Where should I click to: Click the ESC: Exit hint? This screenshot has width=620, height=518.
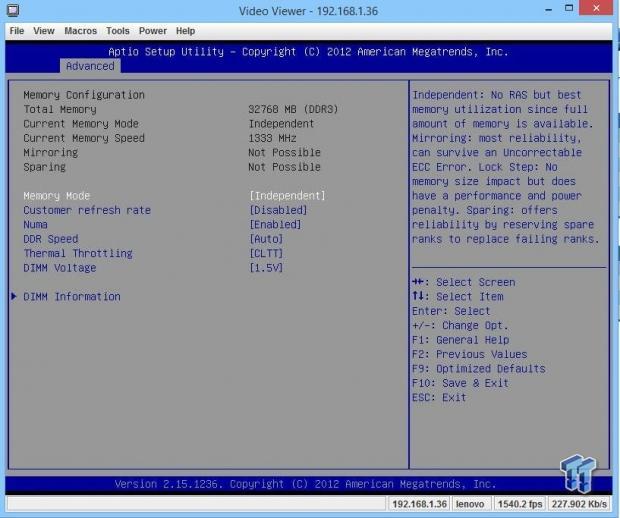click(x=439, y=398)
